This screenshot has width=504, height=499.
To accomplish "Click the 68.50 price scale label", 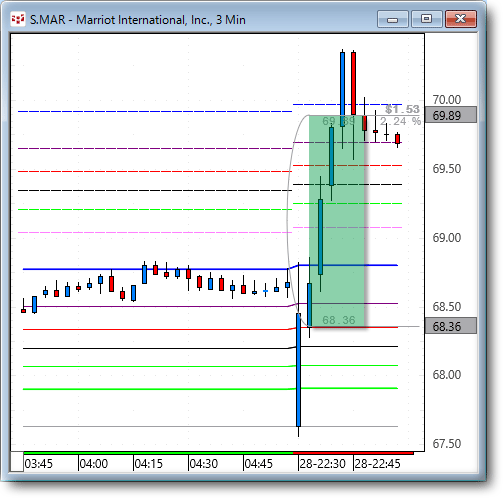I will tap(447, 306).
